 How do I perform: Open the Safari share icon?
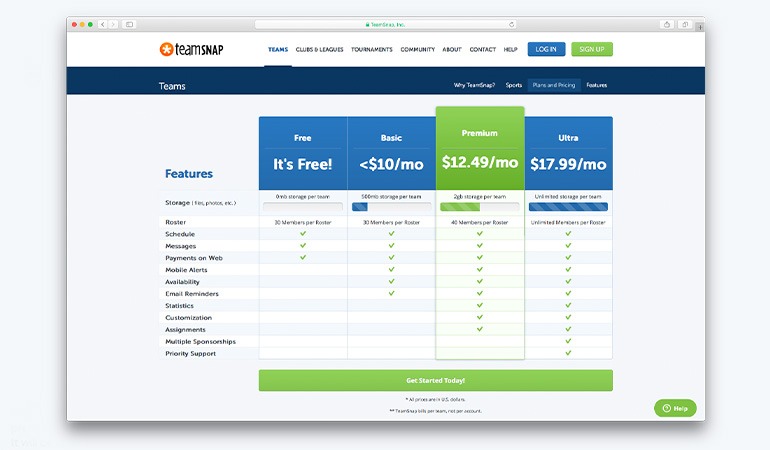point(666,24)
